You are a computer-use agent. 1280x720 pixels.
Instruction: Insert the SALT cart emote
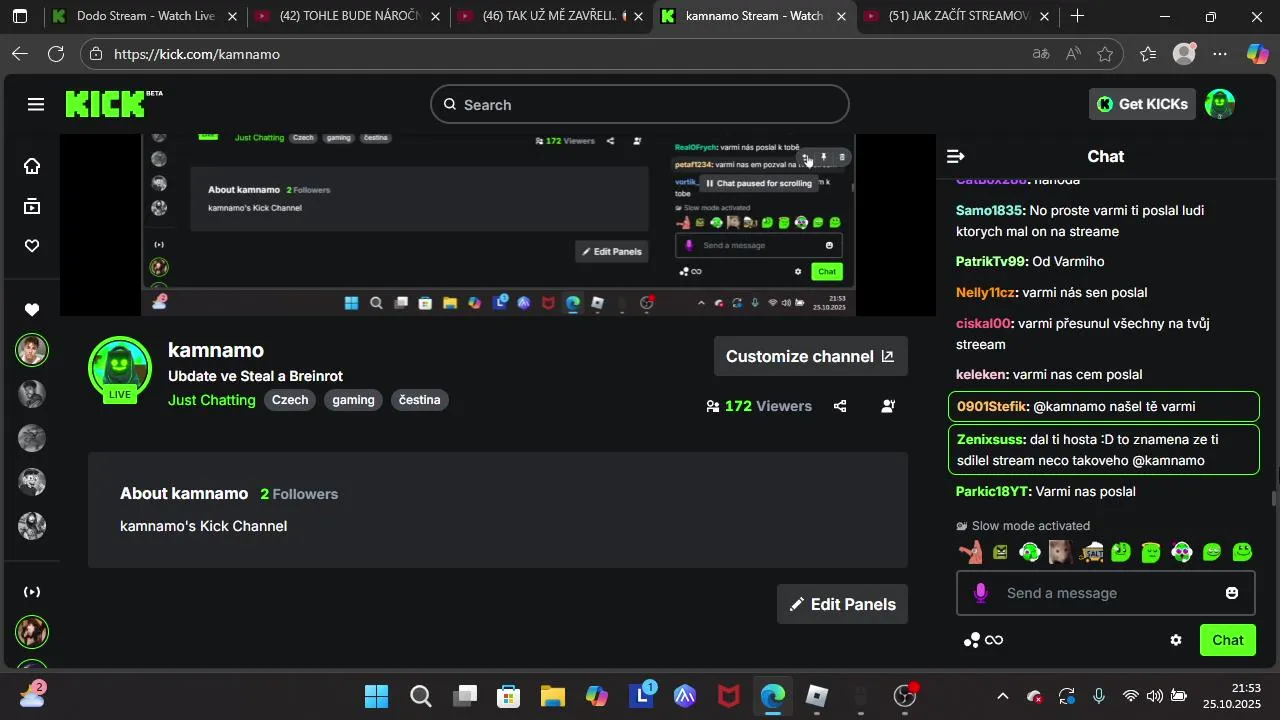pyautogui.click(x=1091, y=551)
